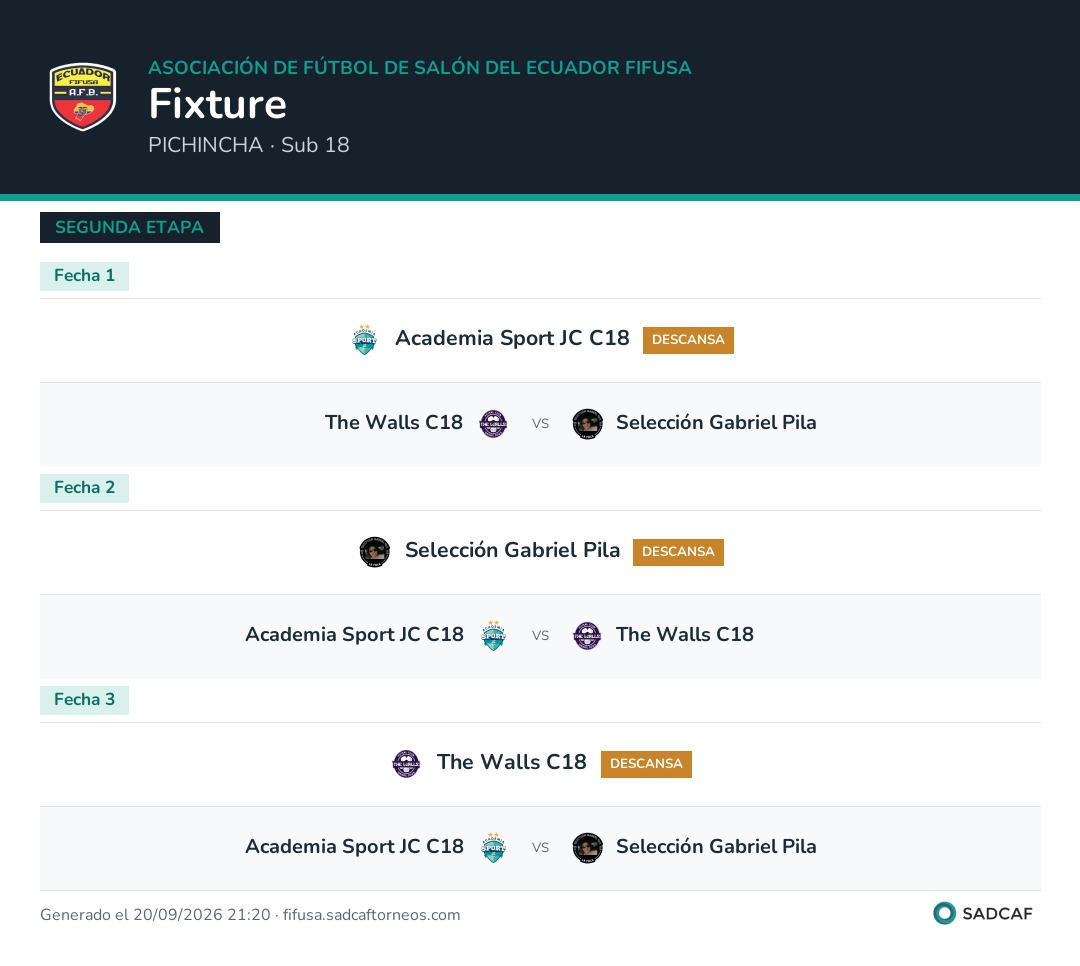
Task: Click The Walls C18 crest in Fecha 1
Action: tap(493, 424)
